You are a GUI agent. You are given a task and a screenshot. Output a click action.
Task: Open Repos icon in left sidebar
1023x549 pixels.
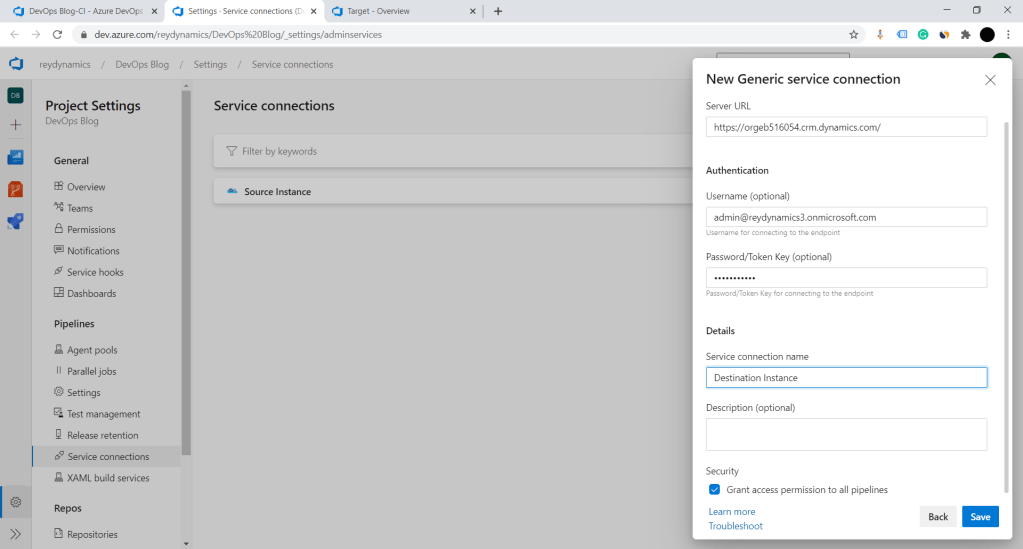(16, 189)
